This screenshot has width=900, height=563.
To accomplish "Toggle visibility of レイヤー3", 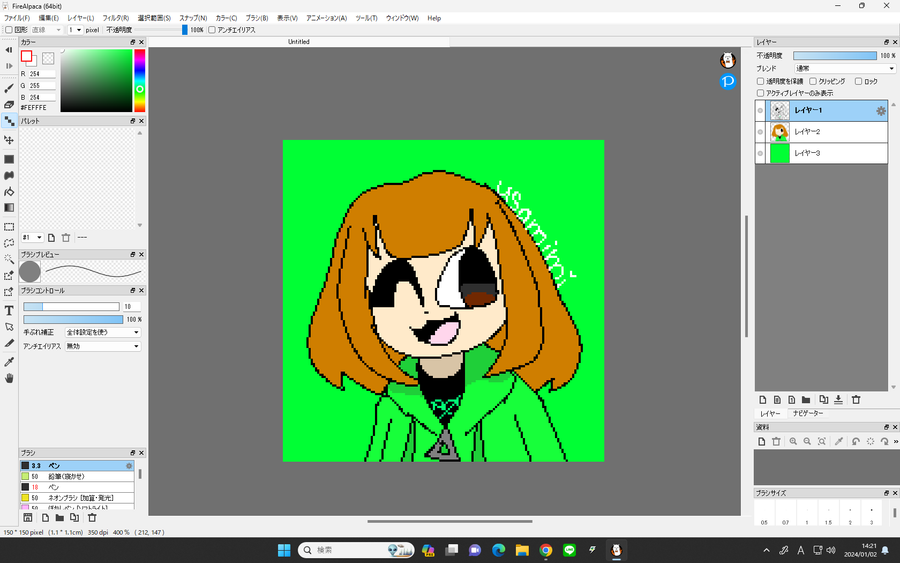I will click(761, 153).
